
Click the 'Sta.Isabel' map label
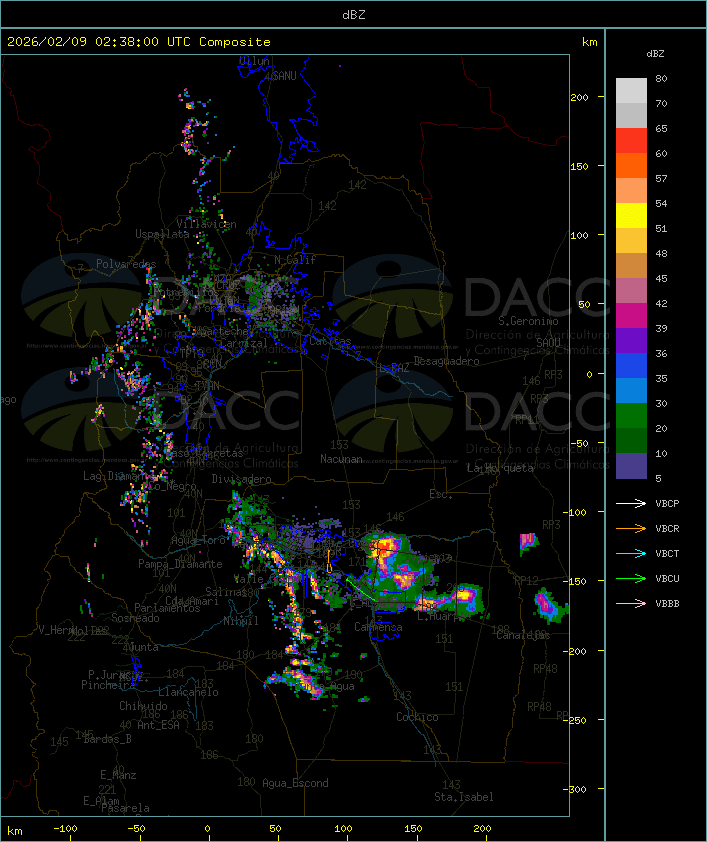coord(464,797)
